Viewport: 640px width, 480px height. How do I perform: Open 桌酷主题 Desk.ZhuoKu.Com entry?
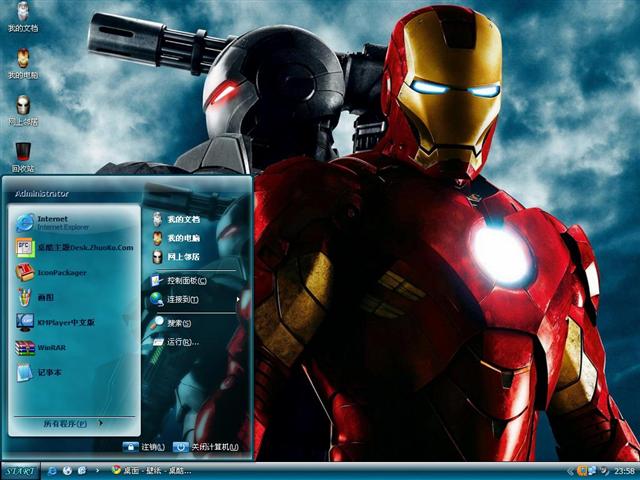[x=74, y=248]
